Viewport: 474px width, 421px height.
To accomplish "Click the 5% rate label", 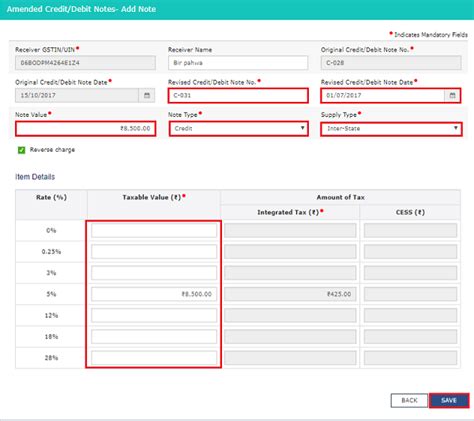I will click(51, 294).
